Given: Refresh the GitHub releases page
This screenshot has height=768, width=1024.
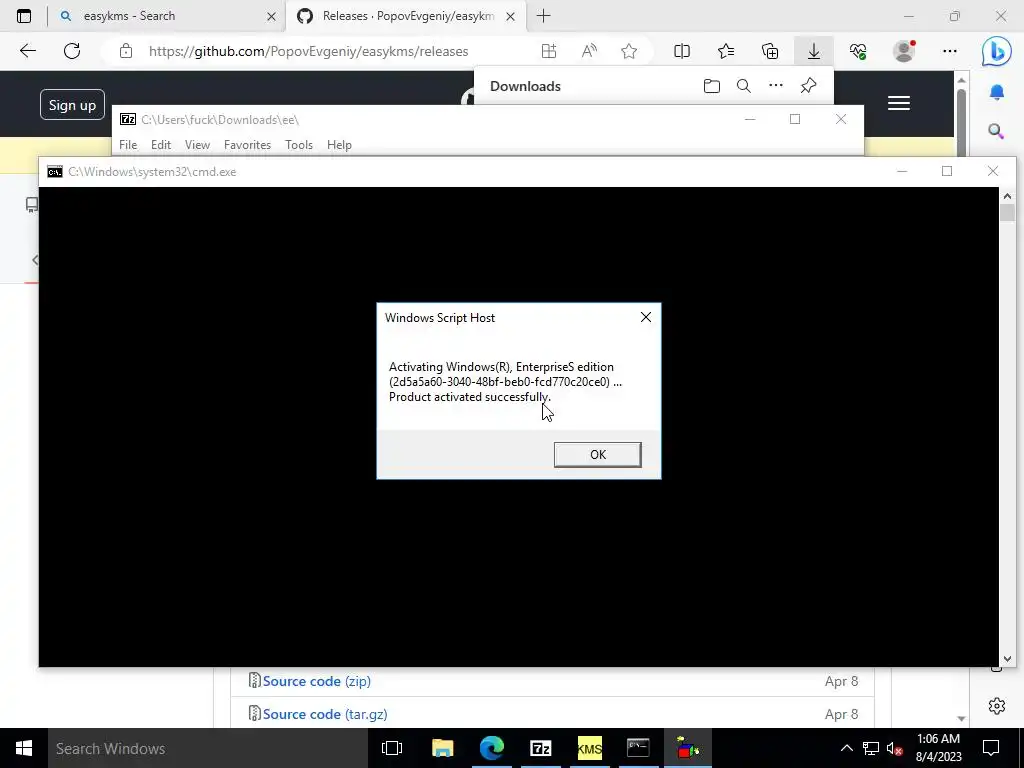Looking at the screenshot, I should point(72,51).
